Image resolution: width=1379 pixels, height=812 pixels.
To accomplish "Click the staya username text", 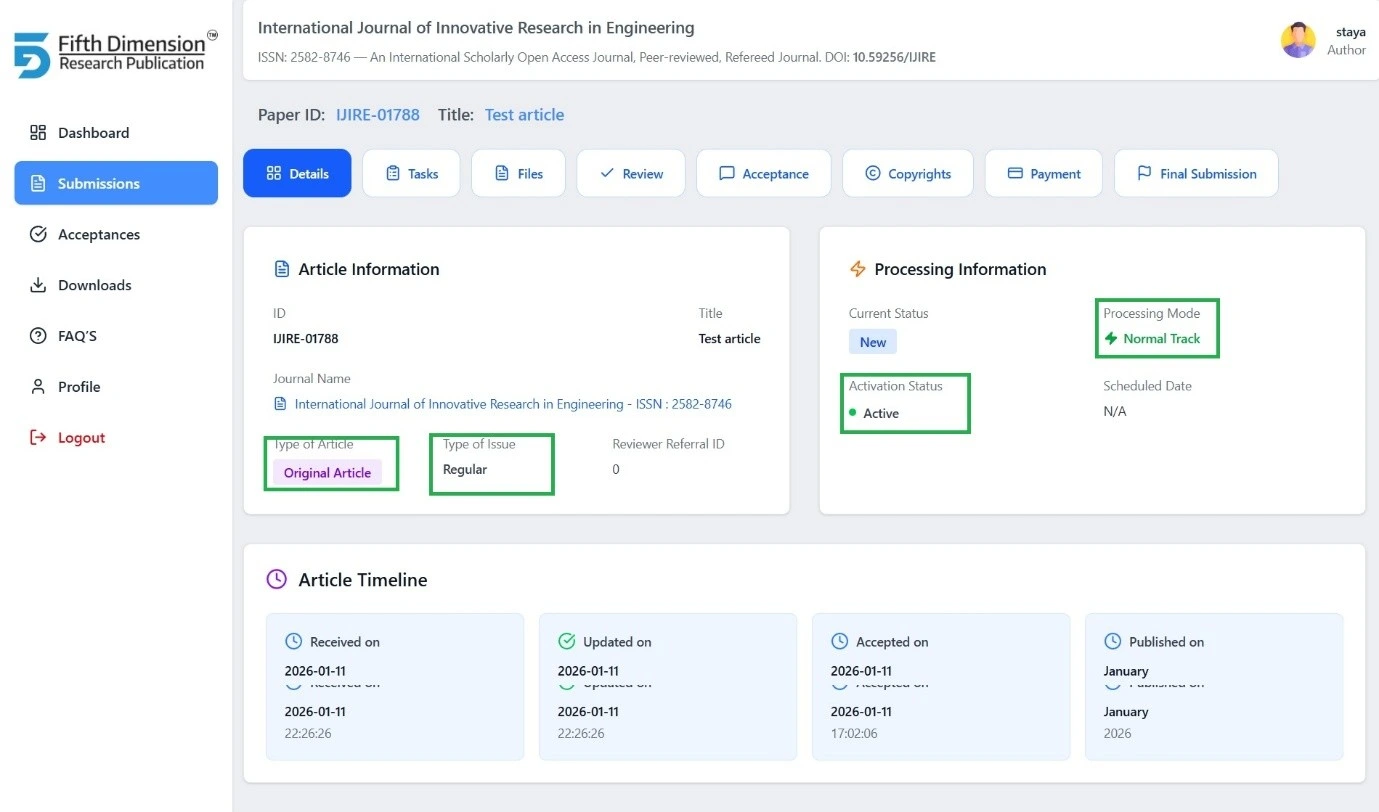I will [1350, 32].
